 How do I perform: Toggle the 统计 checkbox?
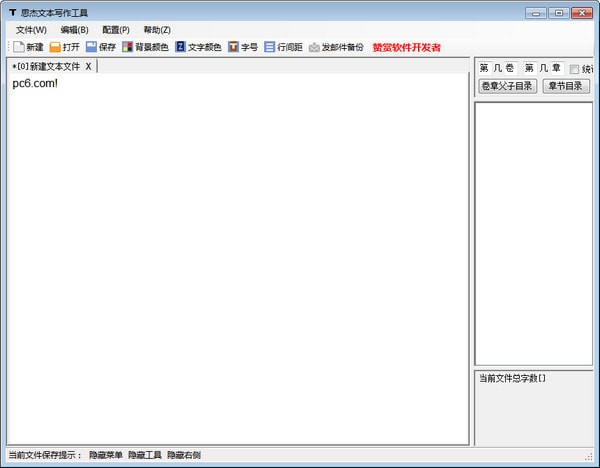point(574,69)
